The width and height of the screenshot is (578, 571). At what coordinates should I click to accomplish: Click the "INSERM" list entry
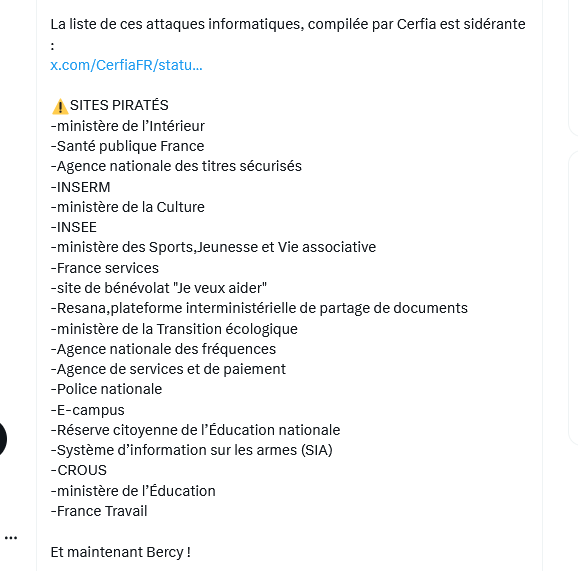(80, 187)
